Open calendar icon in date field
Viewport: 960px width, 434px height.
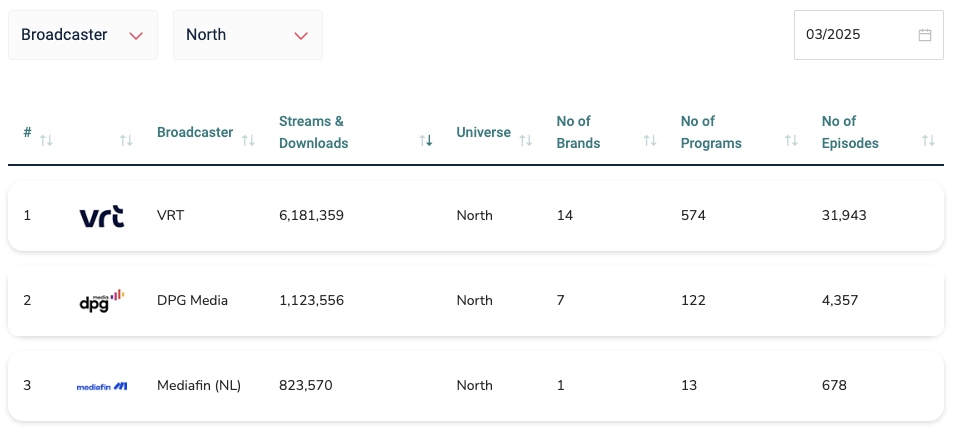pyautogui.click(x=925, y=35)
